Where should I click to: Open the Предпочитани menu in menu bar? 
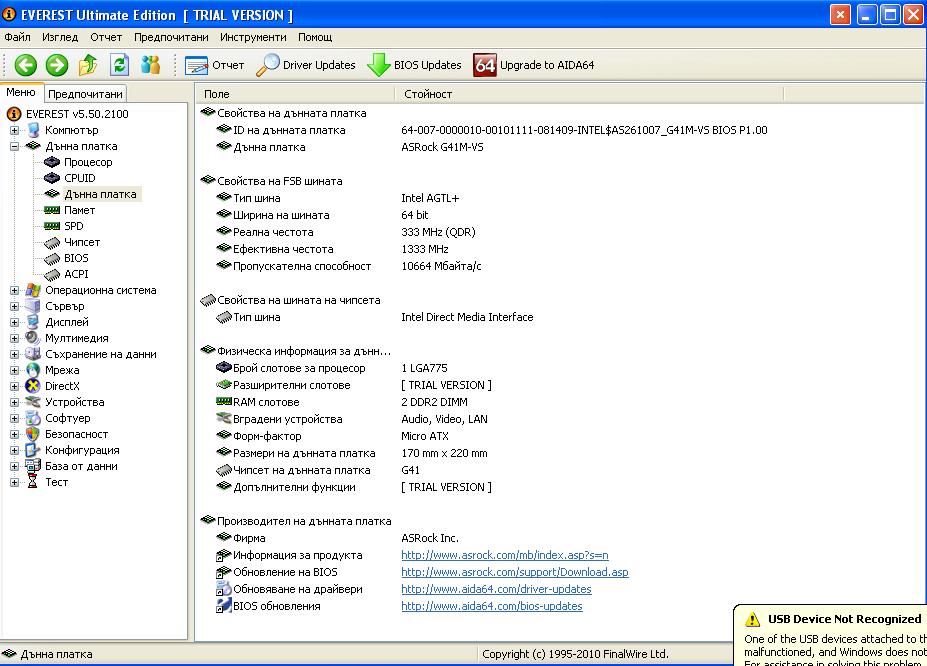[x=171, y=37]
